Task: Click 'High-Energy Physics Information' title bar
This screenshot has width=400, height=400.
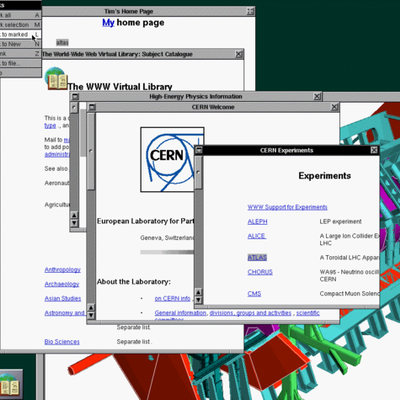Action: [196, 97]
